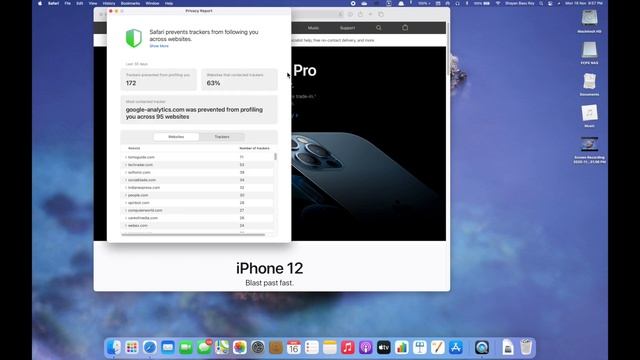
Task: Open Apple TV from the Dock
Action: pos(384,347)
